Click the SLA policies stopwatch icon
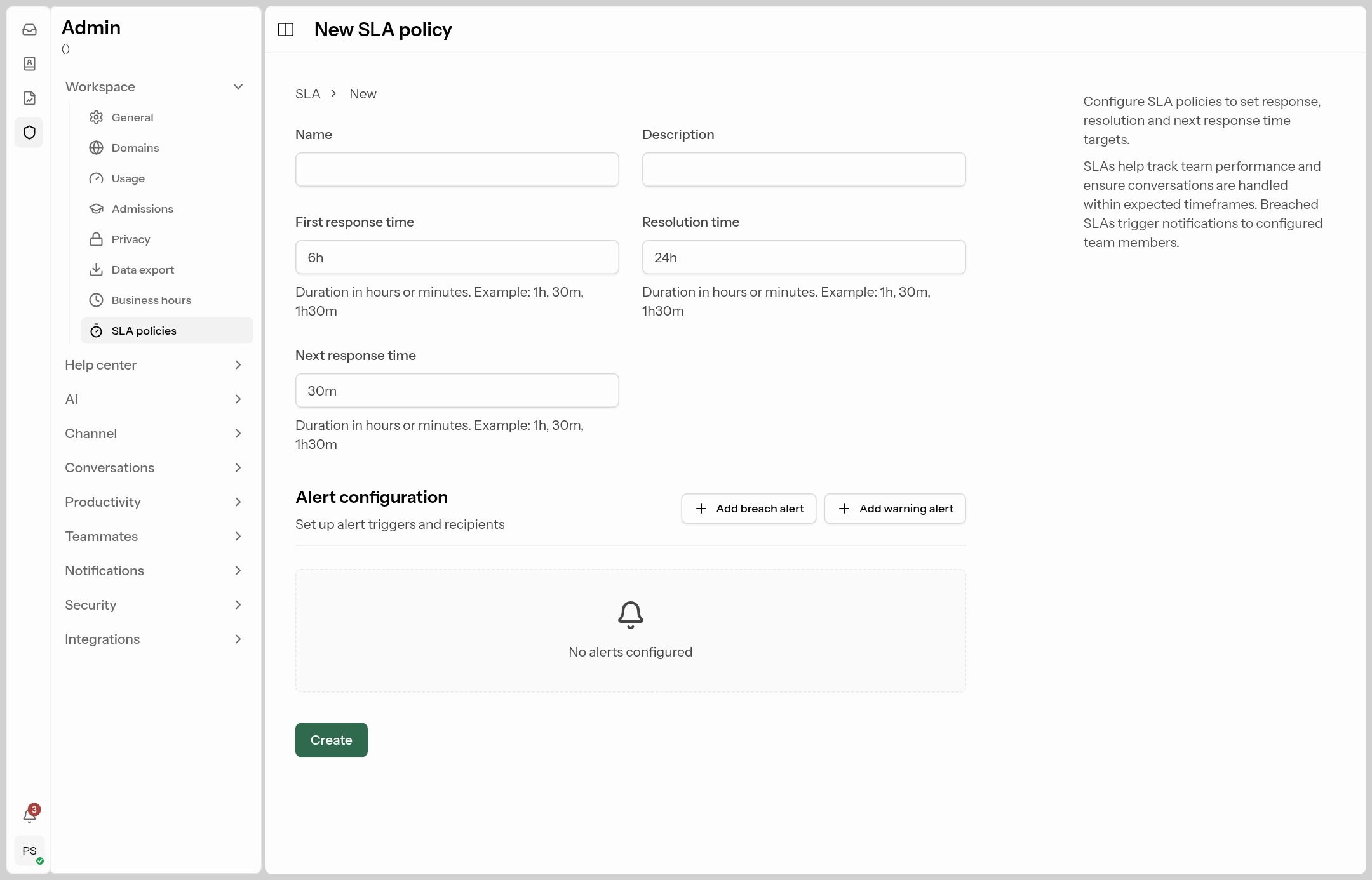This screenshot has width=1372, height=880. 96,330
